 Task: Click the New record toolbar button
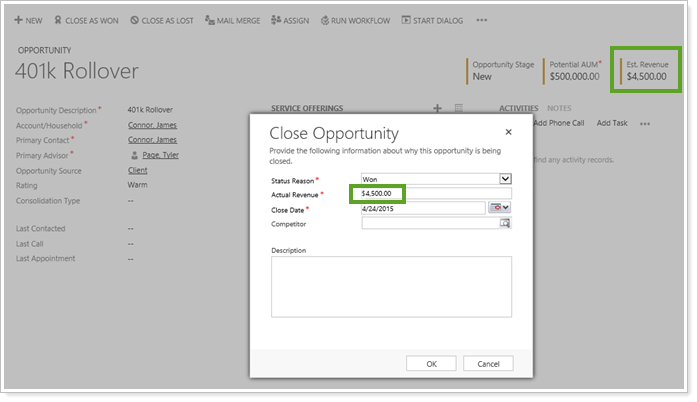[x=28, y=20]
